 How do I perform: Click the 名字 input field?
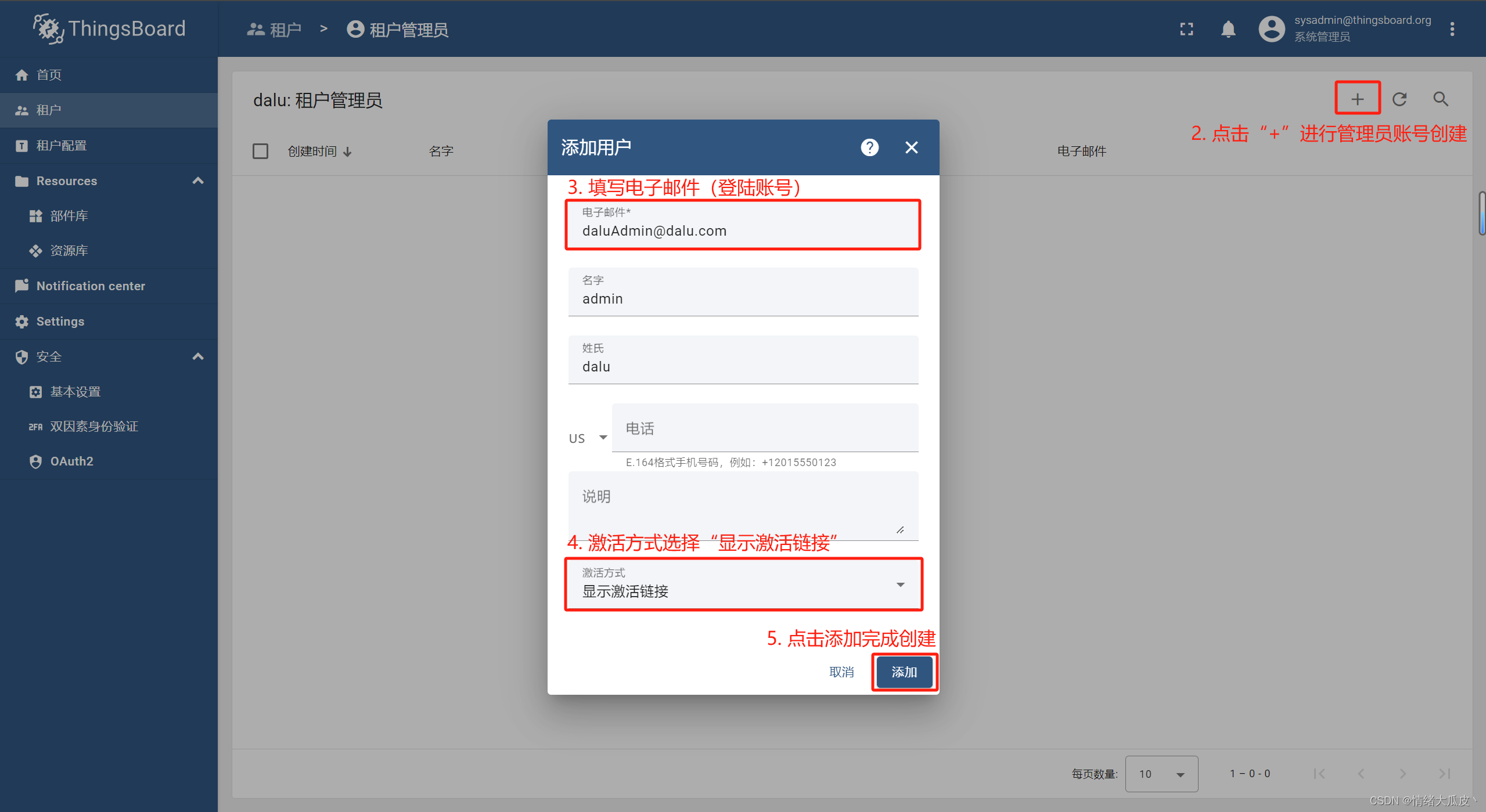click(x=743, y=292)
